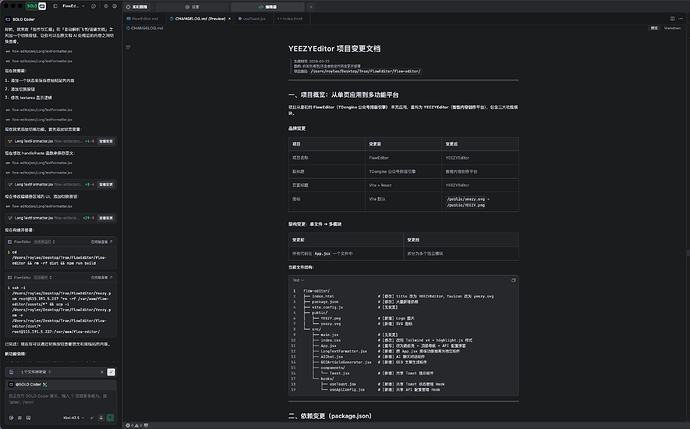690x429 pixels.
Task: Open the warnings triangle in the status bar
Action: coord(136,425)
